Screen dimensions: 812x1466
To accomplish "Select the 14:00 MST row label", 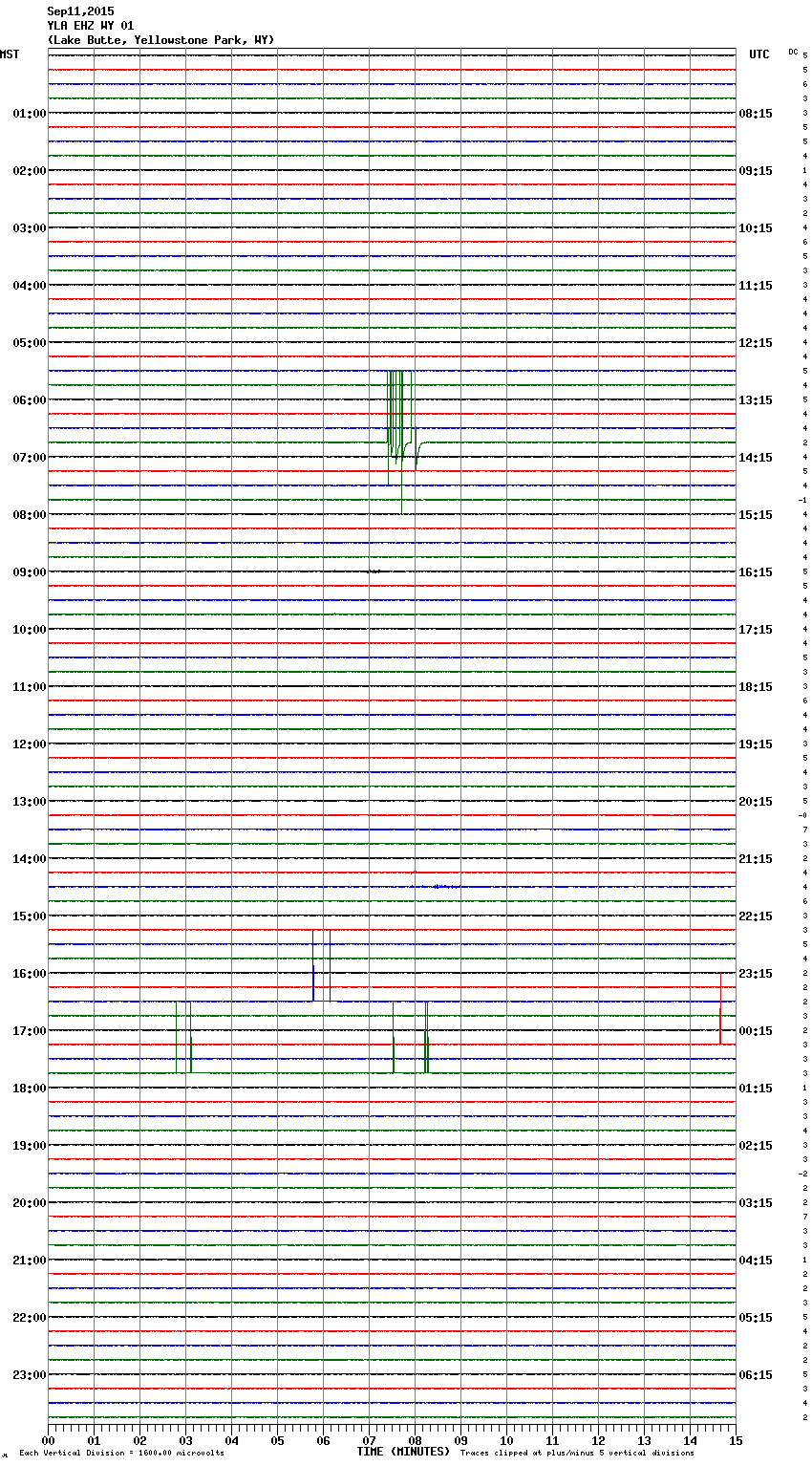I will pos(29,858).
